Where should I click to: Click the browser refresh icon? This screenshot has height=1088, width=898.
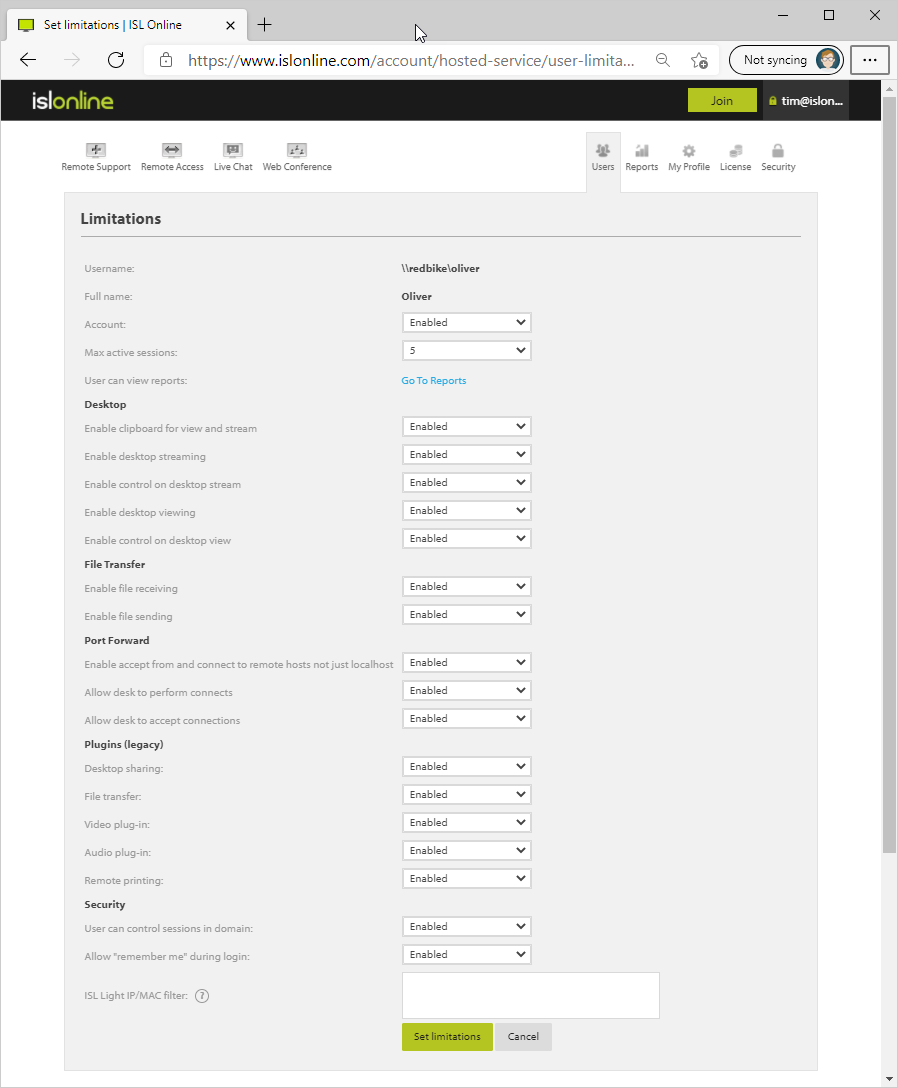116,60
